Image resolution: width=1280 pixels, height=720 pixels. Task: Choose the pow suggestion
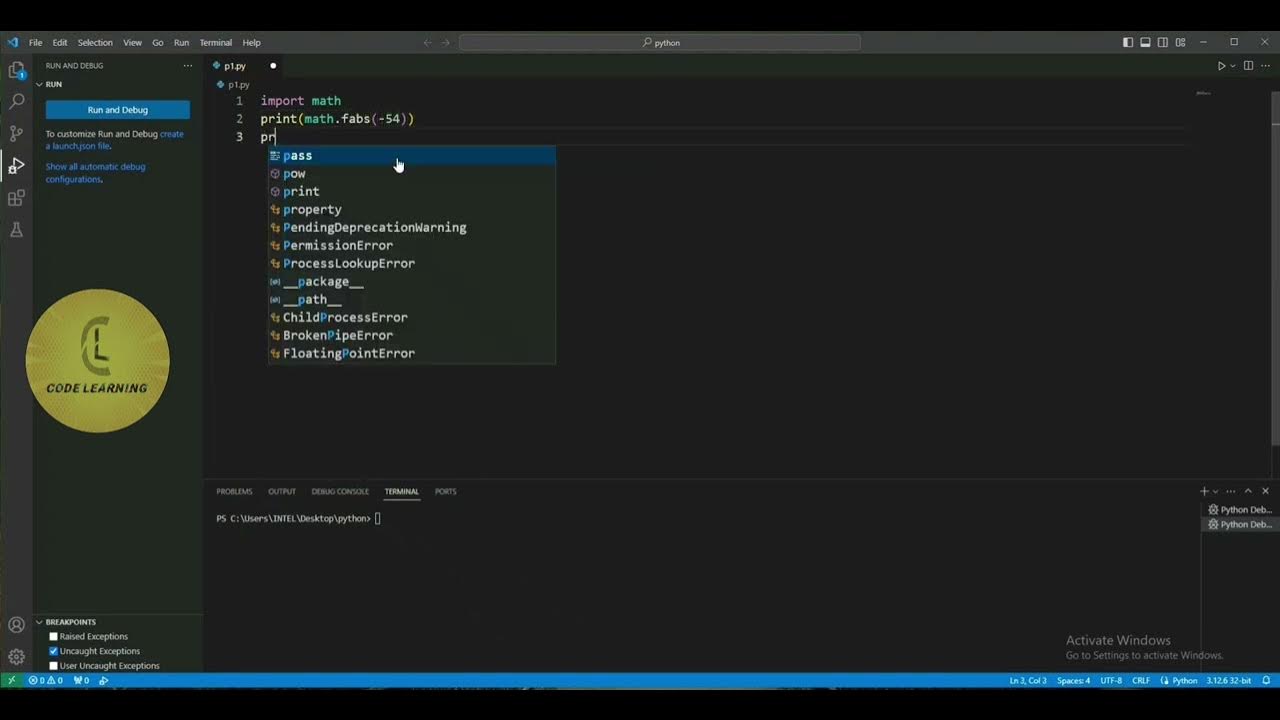coord(411,173)
